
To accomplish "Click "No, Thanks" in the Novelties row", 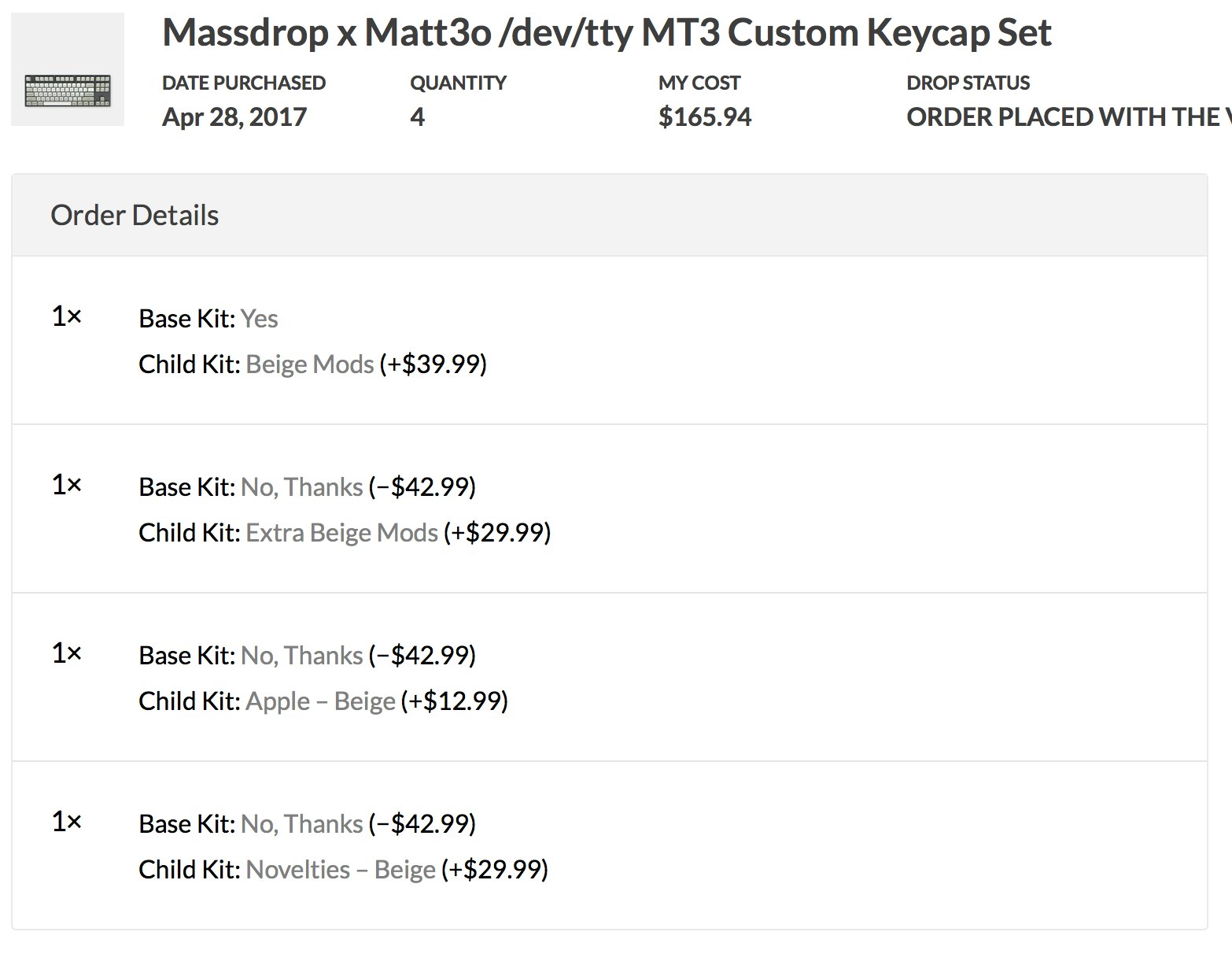I will tap(301, 824).
